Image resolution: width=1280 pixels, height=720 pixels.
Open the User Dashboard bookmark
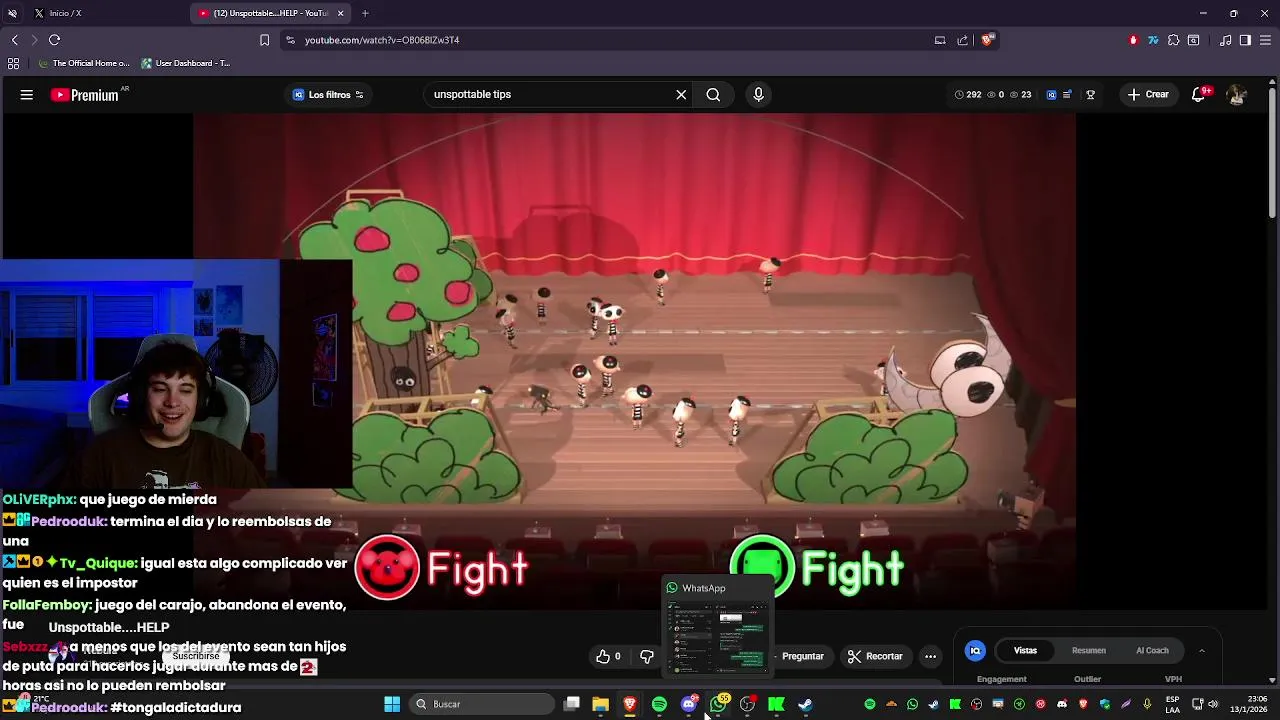[x=186, y=63]
